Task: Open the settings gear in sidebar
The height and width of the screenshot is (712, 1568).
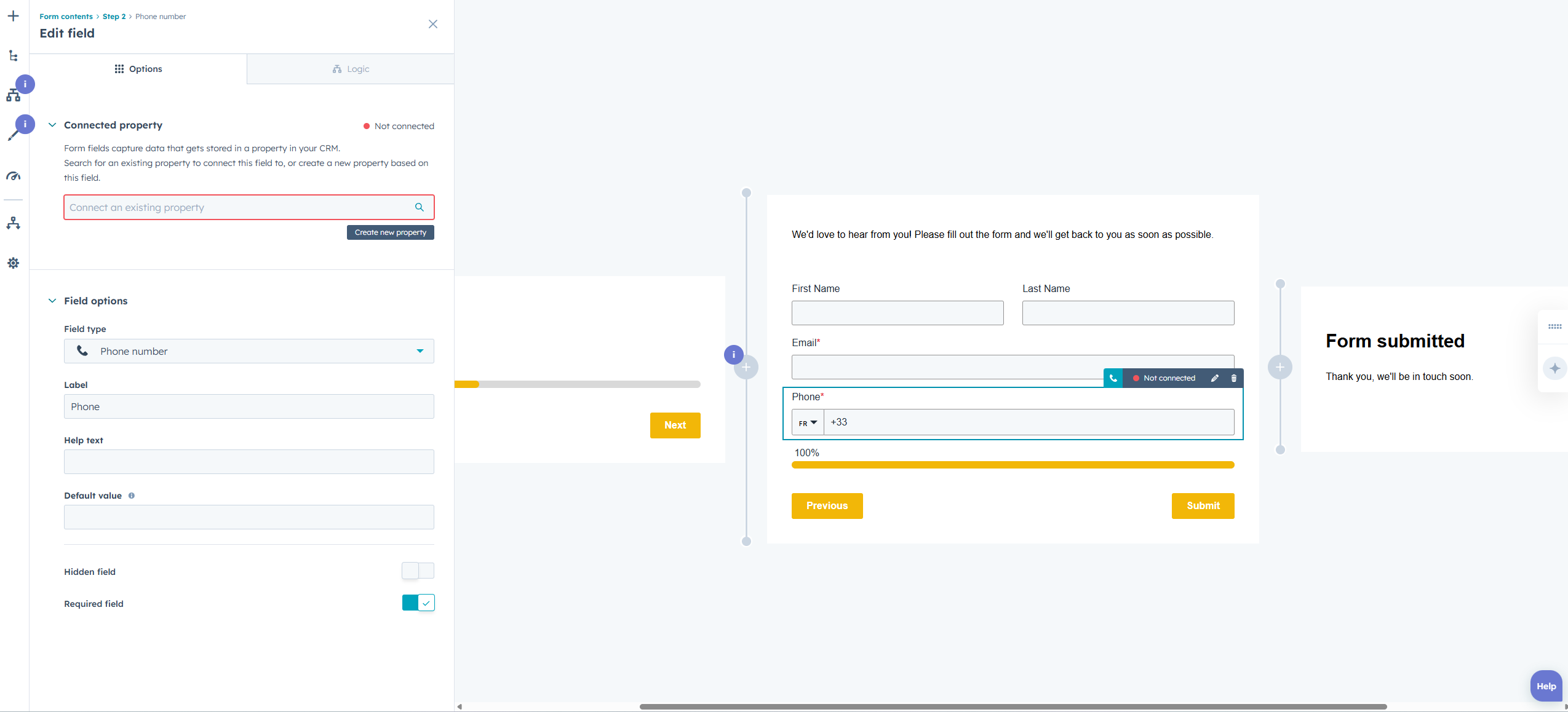Action: (13, 263)
